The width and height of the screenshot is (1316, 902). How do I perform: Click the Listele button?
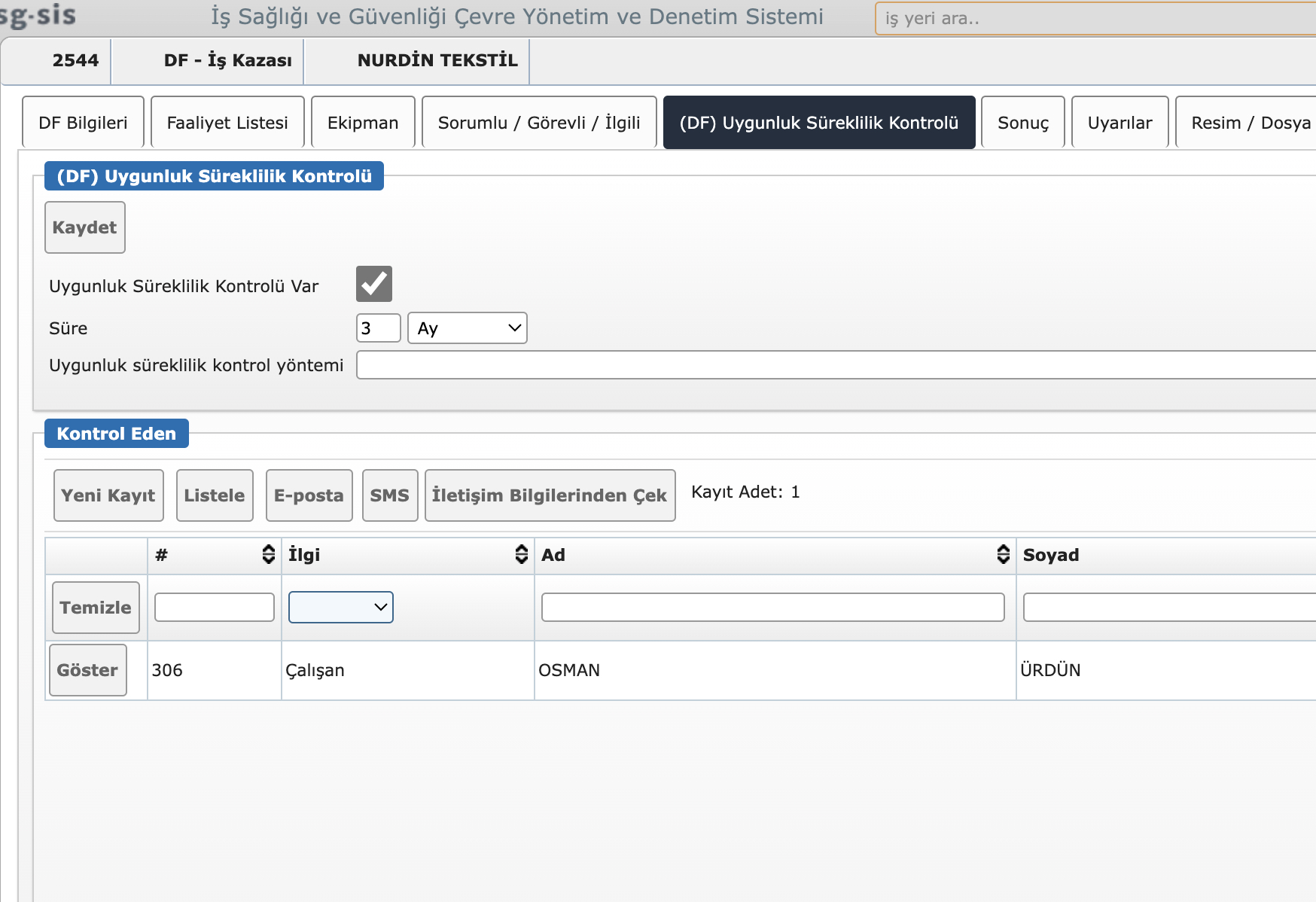(x=215, y=495)
